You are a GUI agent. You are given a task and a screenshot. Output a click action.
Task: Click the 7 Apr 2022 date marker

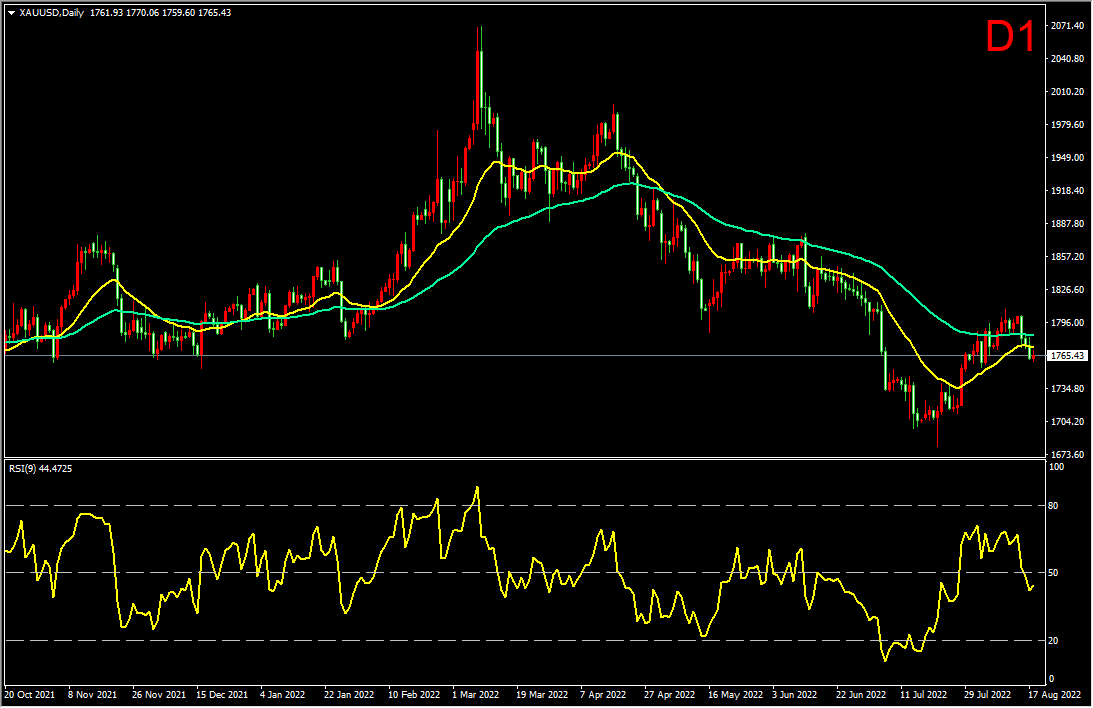[604, 694]
